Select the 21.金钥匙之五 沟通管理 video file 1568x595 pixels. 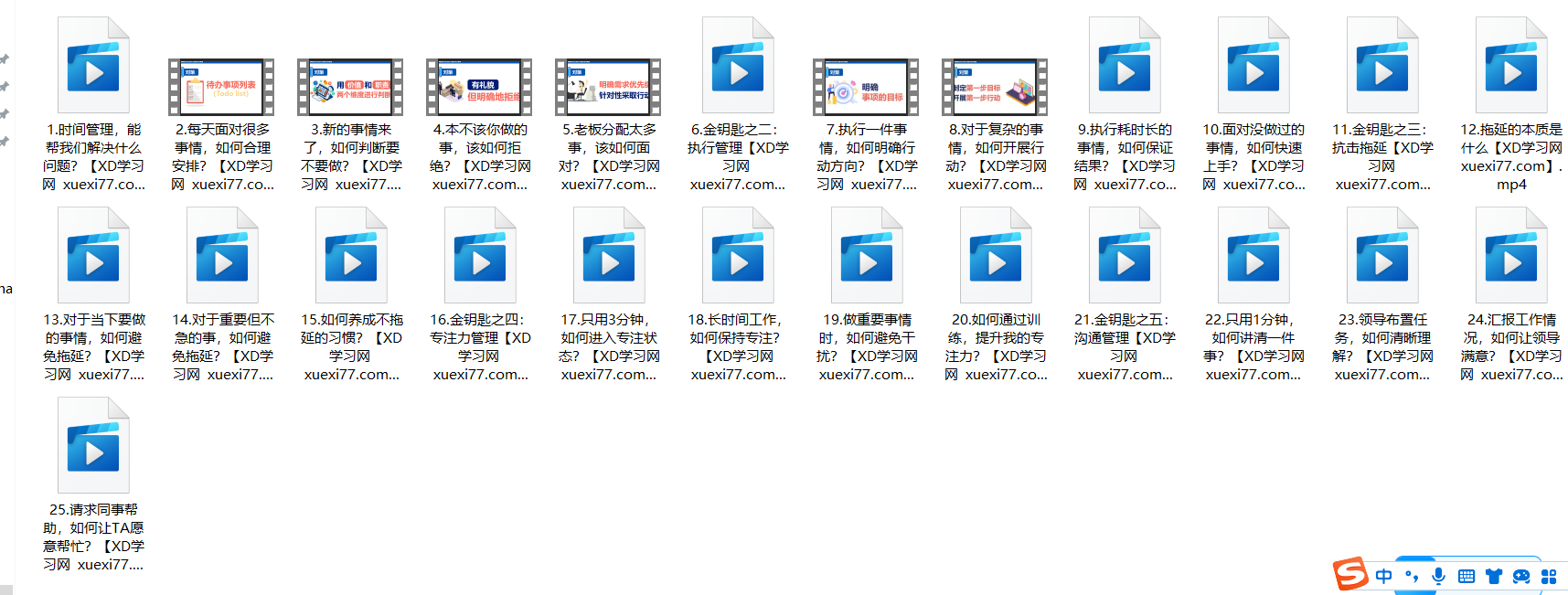click(1125, 256)
